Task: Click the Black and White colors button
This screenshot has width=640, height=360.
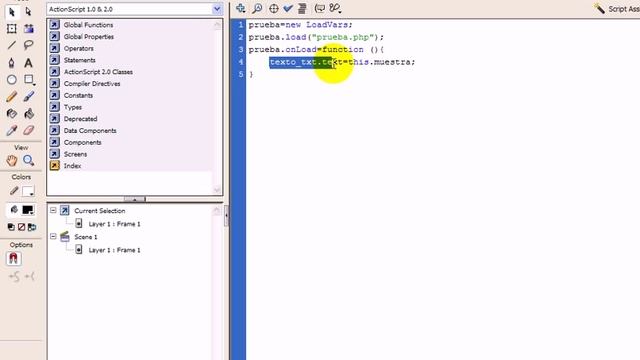Action: (x=11, y=227)
